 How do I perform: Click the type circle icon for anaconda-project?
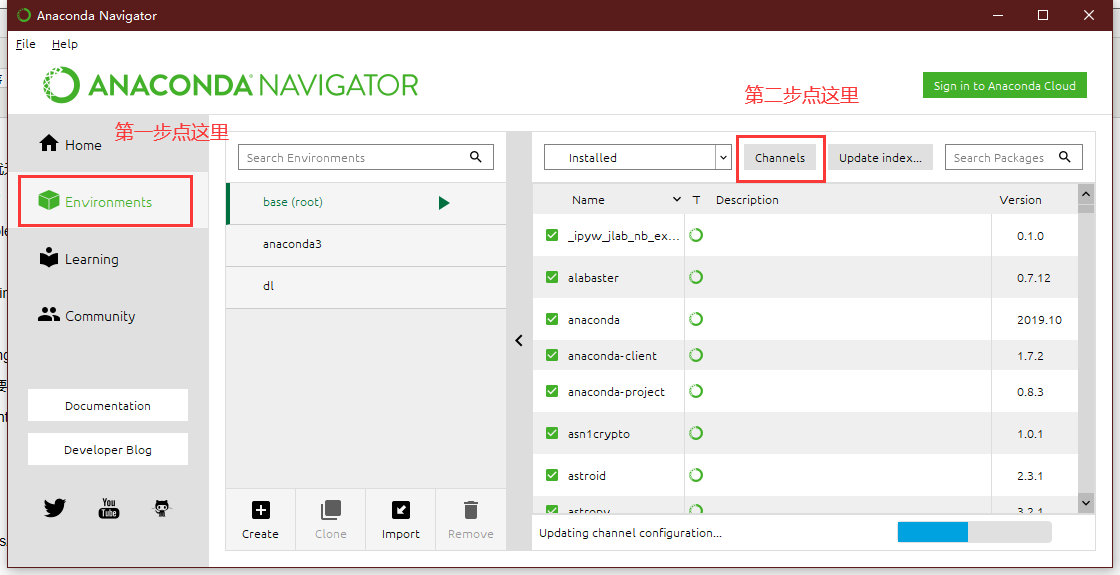696,391
